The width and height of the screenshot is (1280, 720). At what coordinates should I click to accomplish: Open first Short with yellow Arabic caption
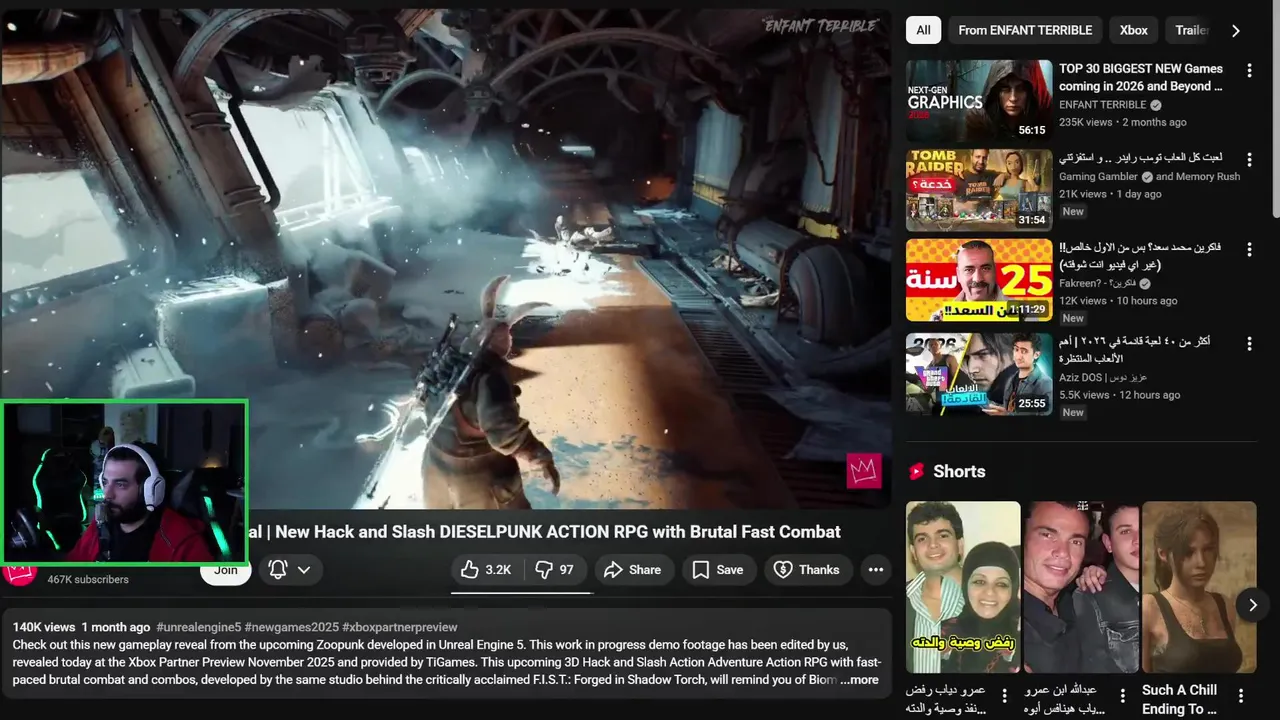coord(963,587)
